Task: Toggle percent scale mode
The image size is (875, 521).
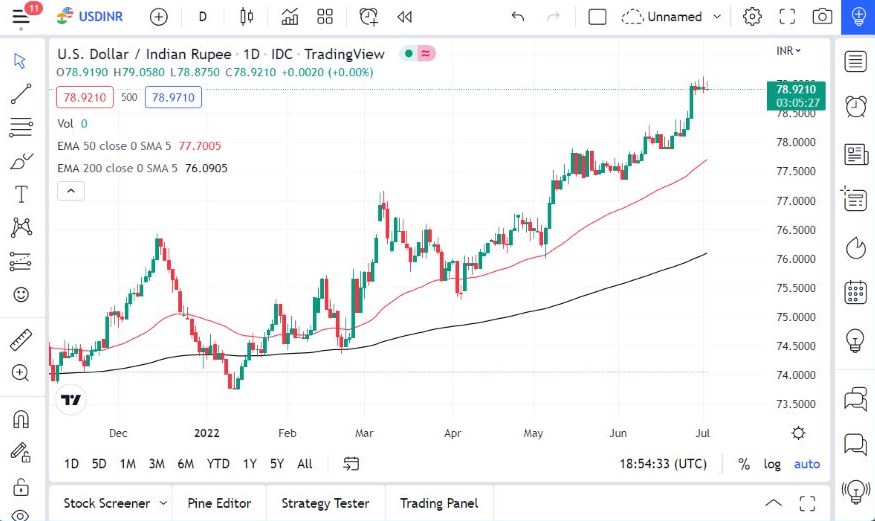Action: coord(744,464)
